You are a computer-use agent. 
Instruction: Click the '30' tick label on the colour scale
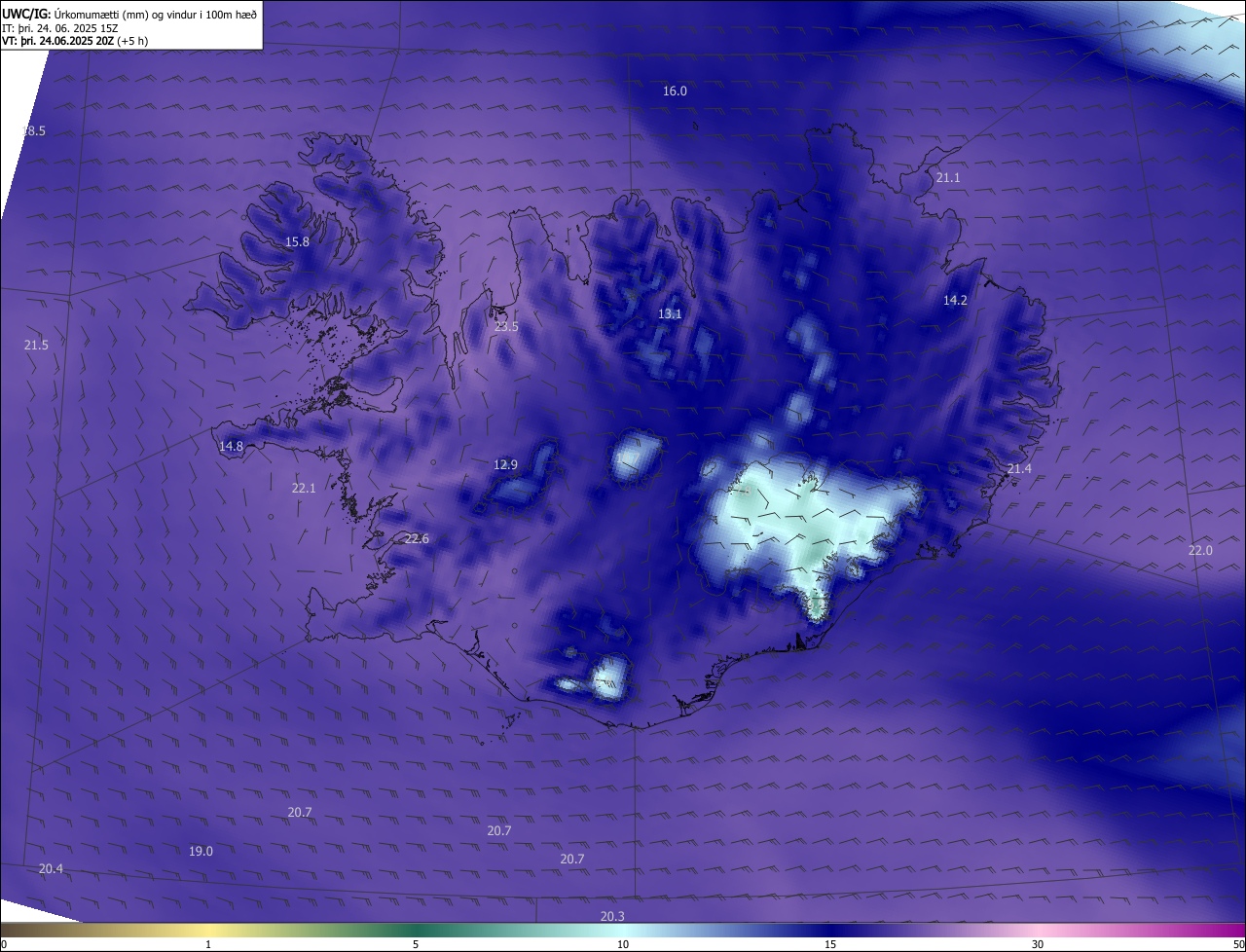pos(1038,944)
